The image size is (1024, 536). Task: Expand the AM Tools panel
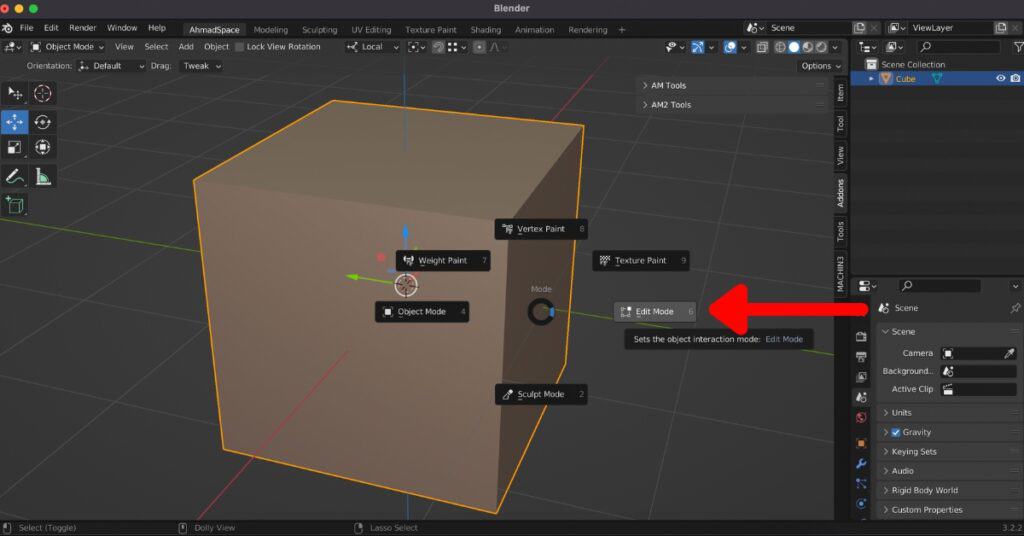click(x=668, y=86)
